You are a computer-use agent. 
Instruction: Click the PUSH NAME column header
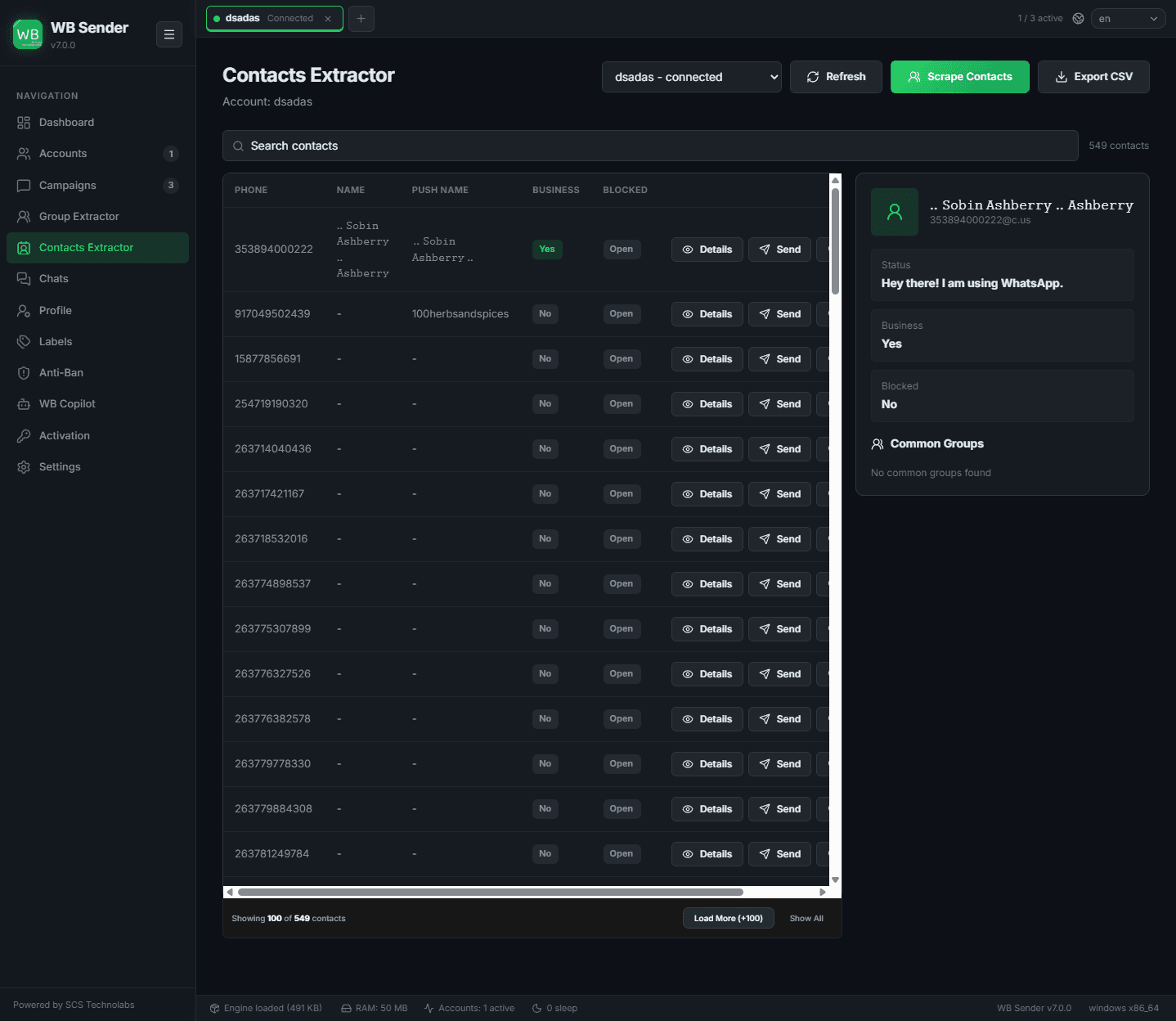[440, 190]
